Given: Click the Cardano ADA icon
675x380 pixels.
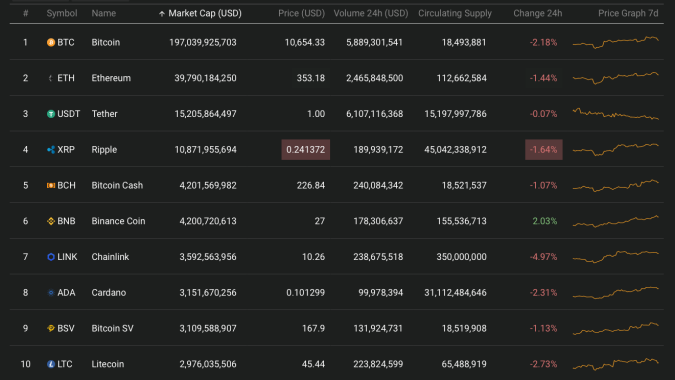Looking at the screenshot, I should (51, 292).
